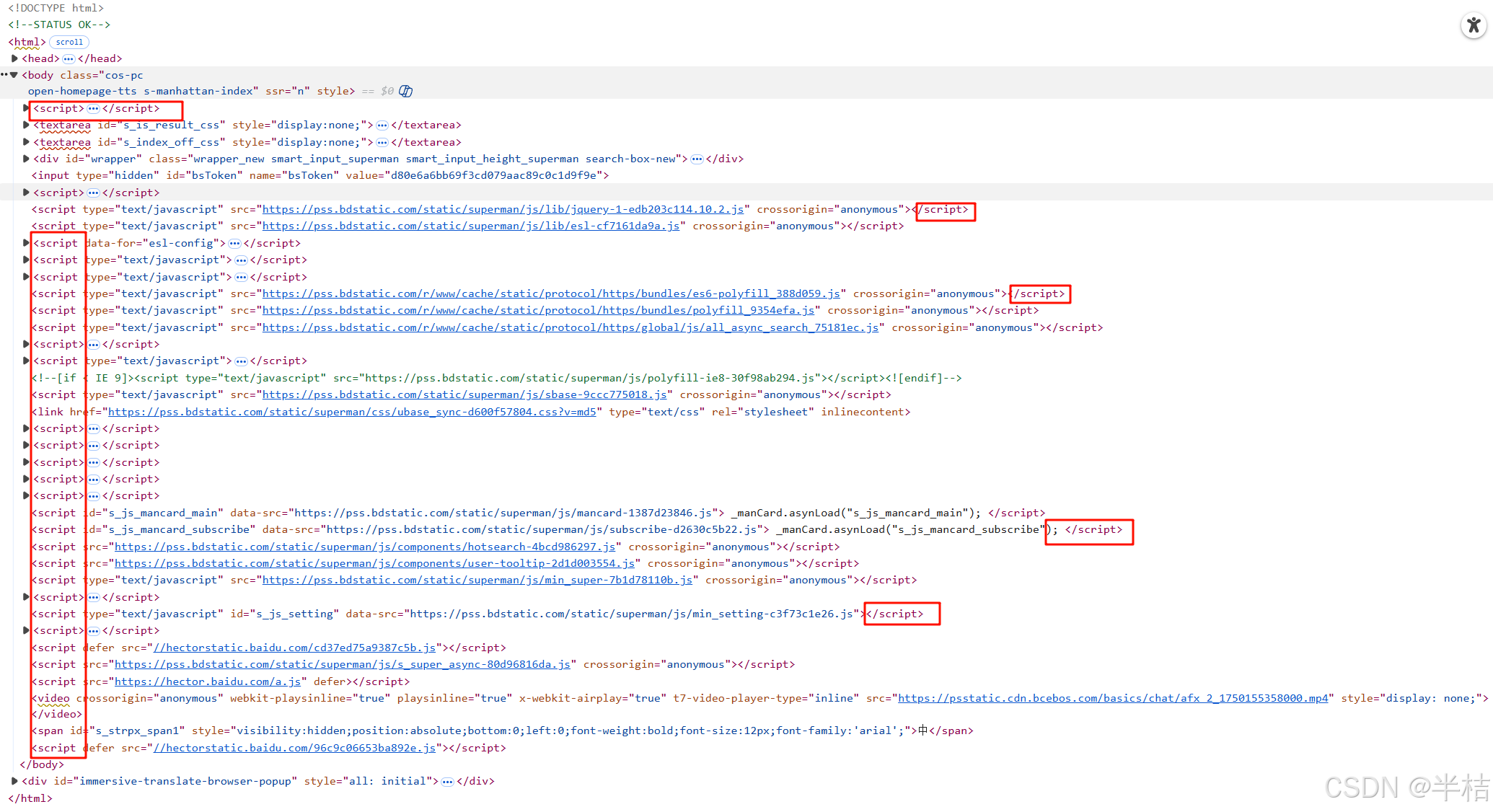Select the hidden input bsToken row
This screenshot has height=812, width=1493.
point(320,175)
